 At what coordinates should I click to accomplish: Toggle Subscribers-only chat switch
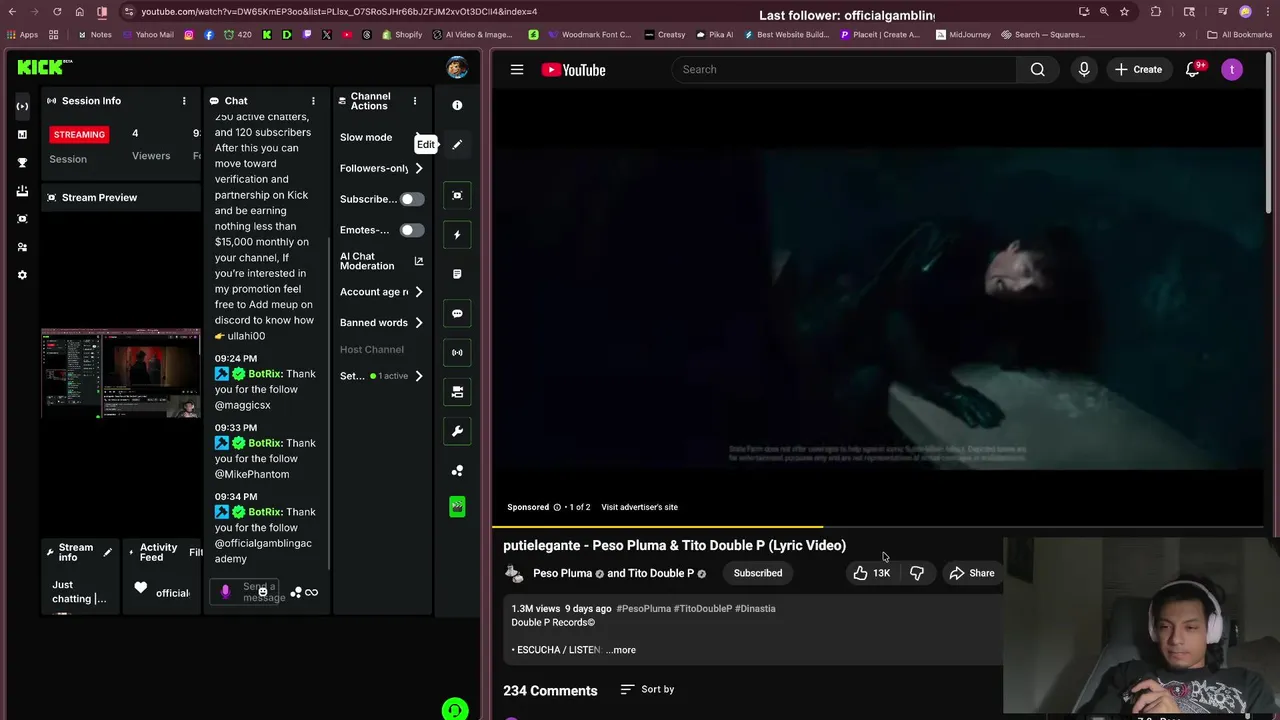pyautogui.click(x=412, y=199)
